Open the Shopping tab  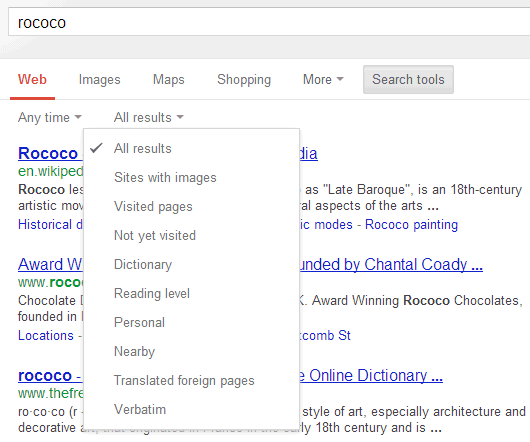click(x=244, y=80)
